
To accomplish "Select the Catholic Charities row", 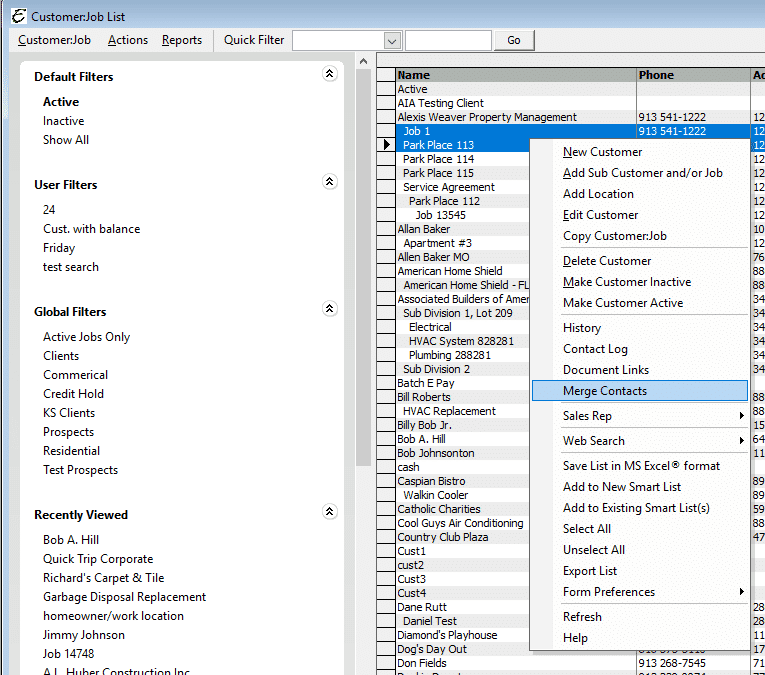I will click(x=463, y=509).
